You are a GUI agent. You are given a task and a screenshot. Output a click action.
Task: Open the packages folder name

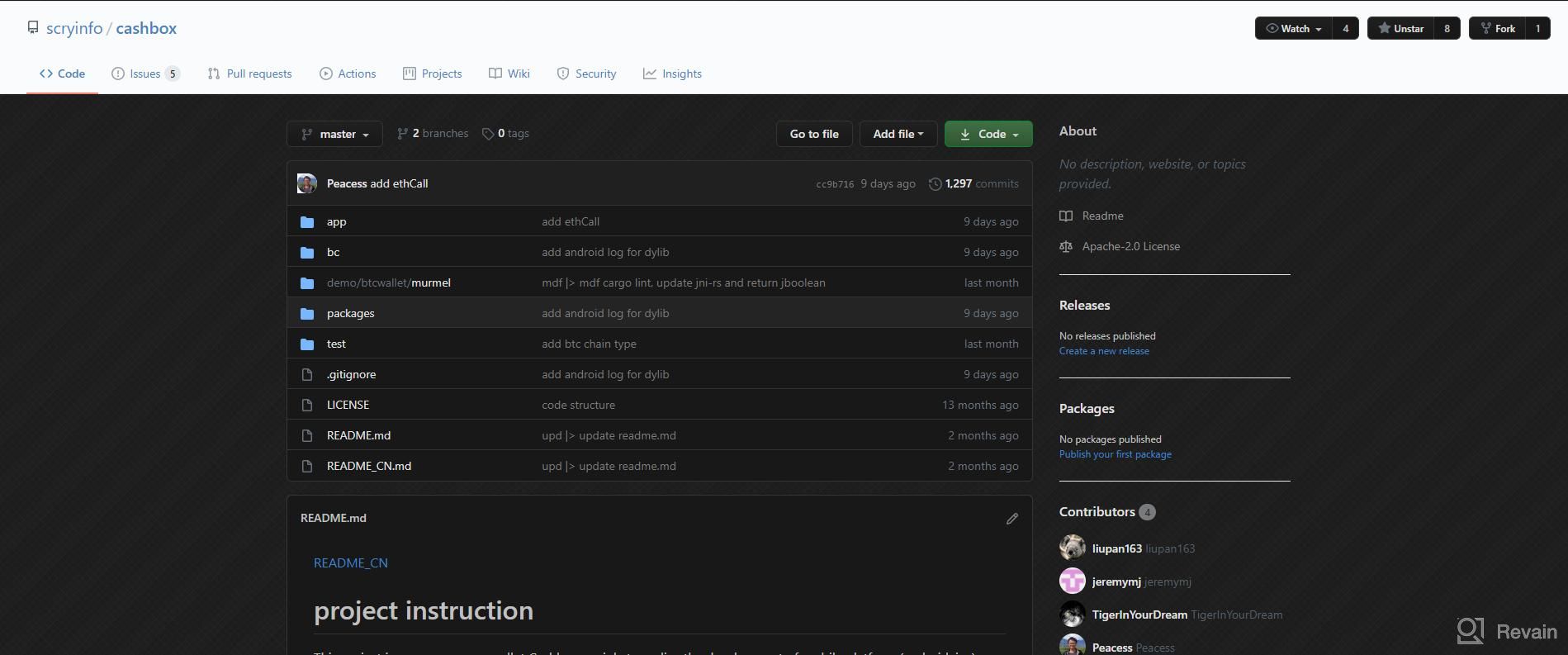[x=350, y=313]
